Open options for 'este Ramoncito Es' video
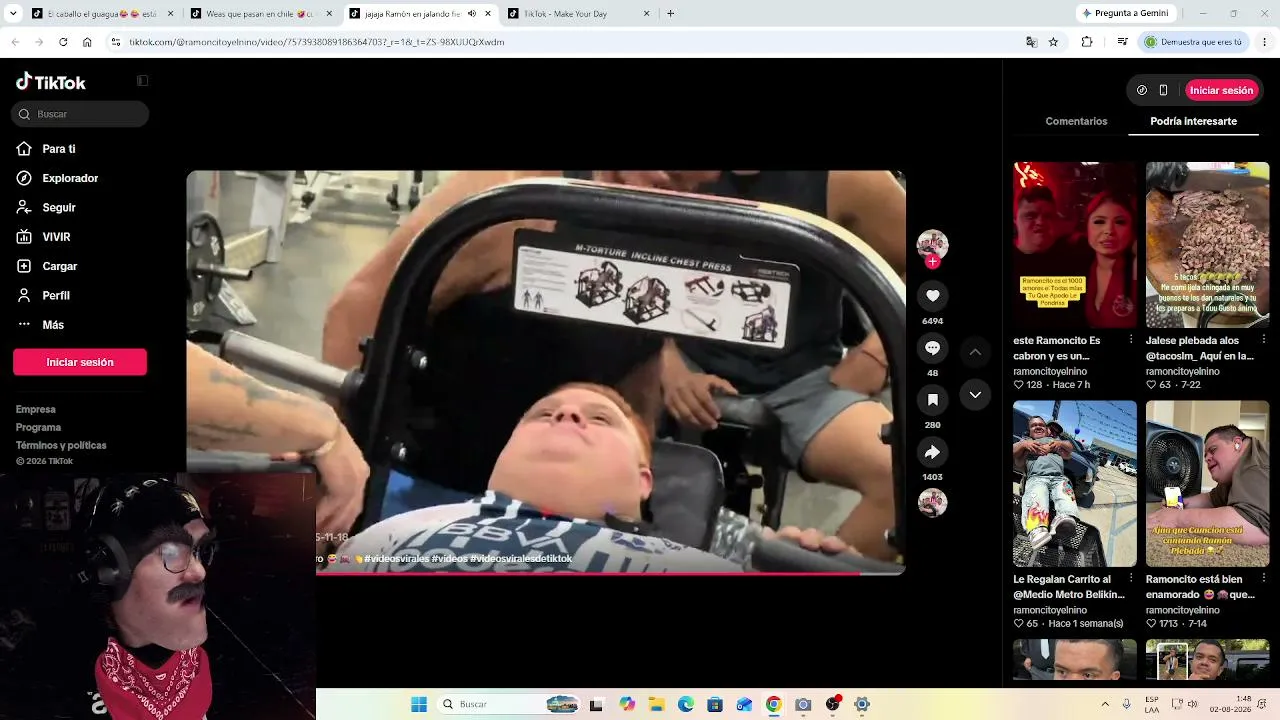This screenshot has width=1280, height=720. click(1131, 340)
